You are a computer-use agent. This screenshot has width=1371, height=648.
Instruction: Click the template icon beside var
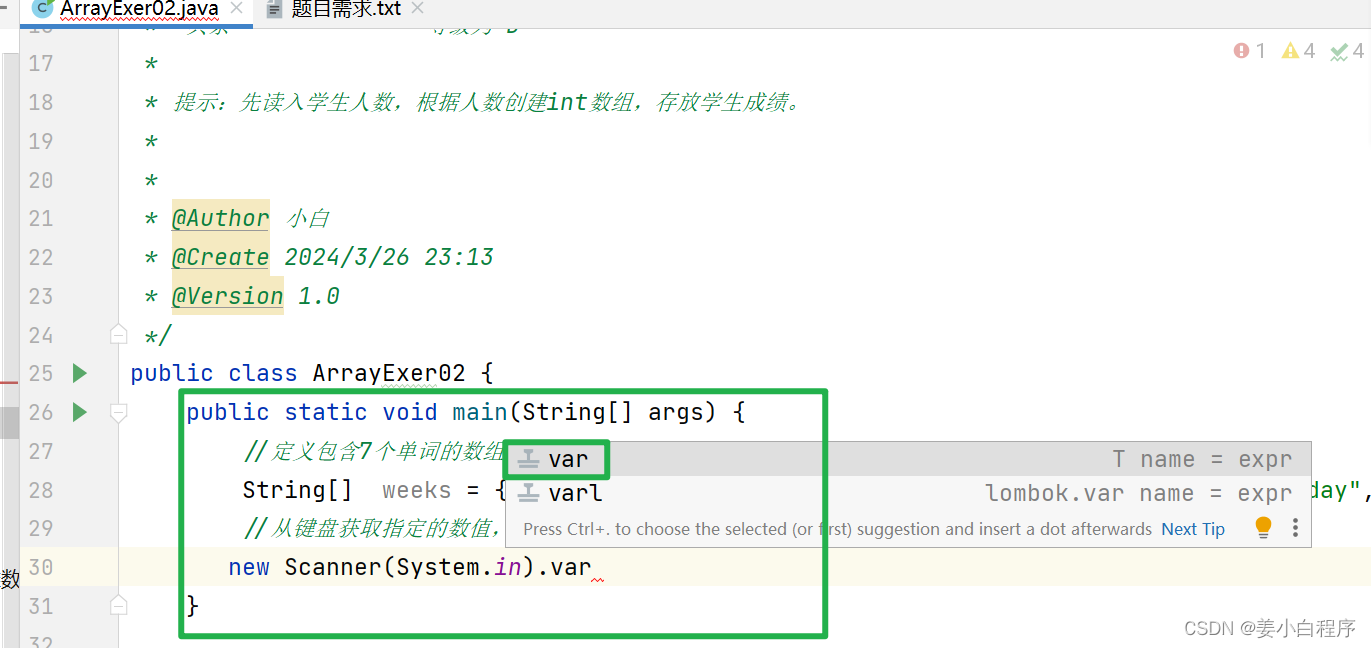[529, 459]
